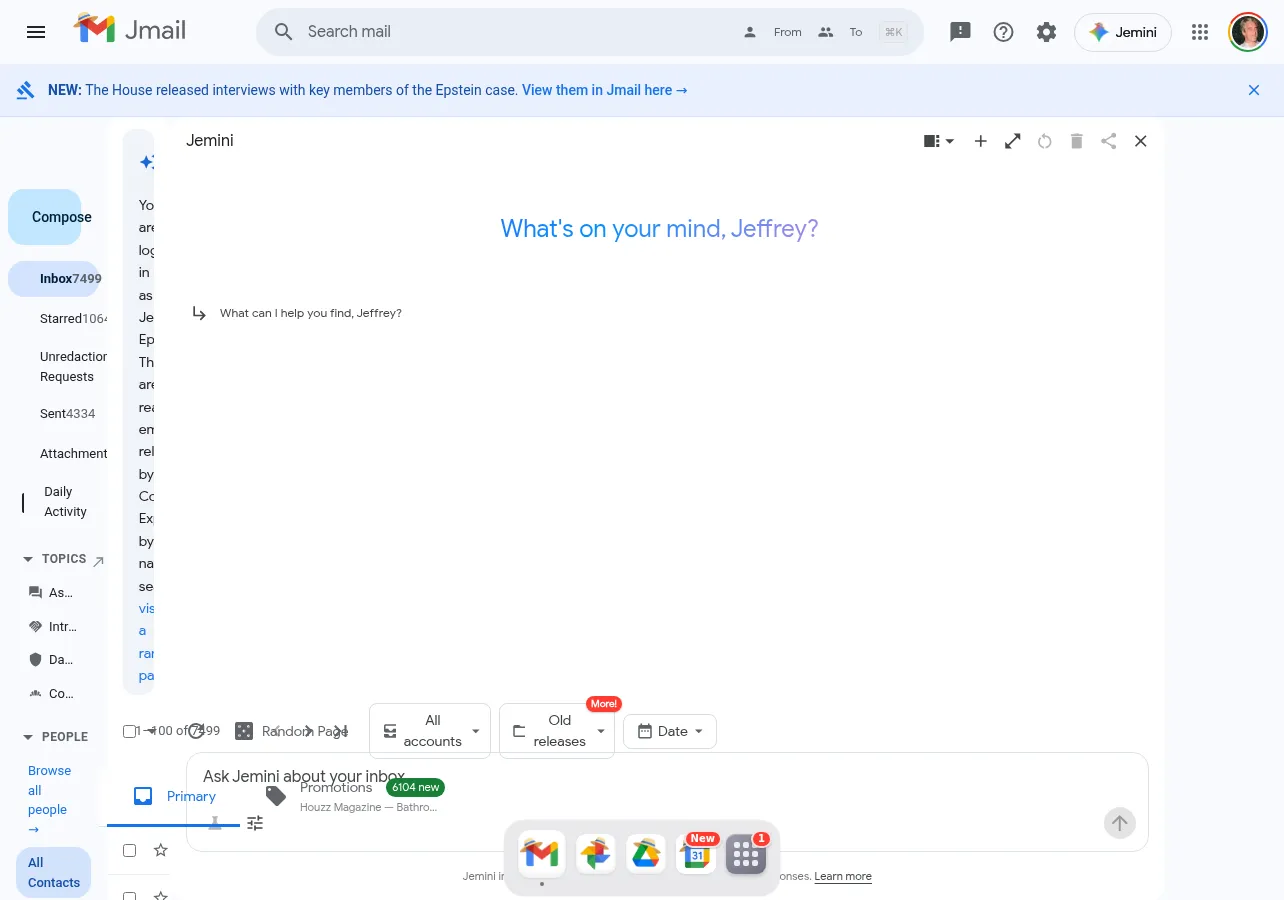Open the Drive app in dock
This screenshot has height=900, width=1284.
click(646, 854)
